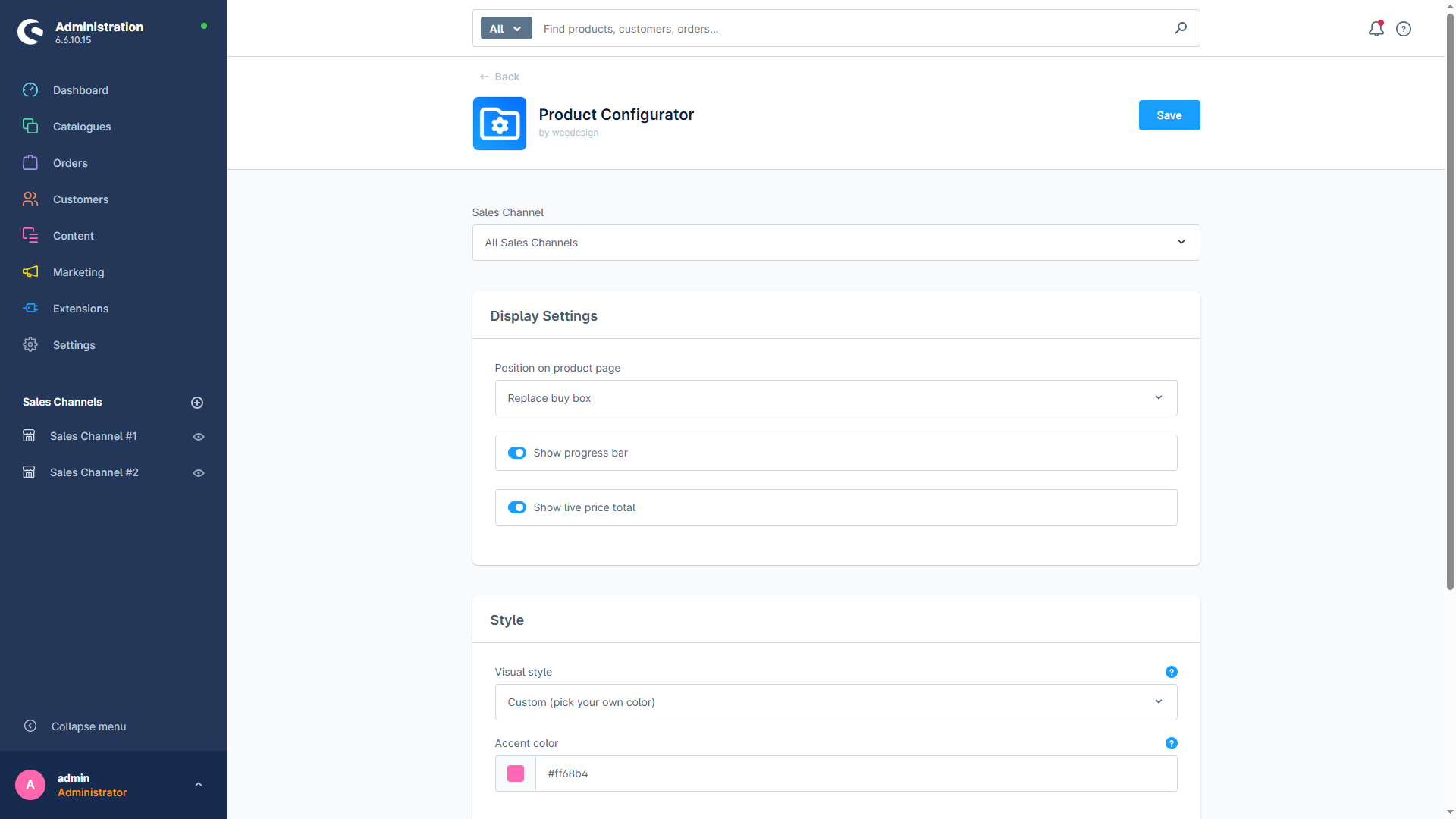
Task: Open notifications bell icon
Action: (x=1376, y=29)
